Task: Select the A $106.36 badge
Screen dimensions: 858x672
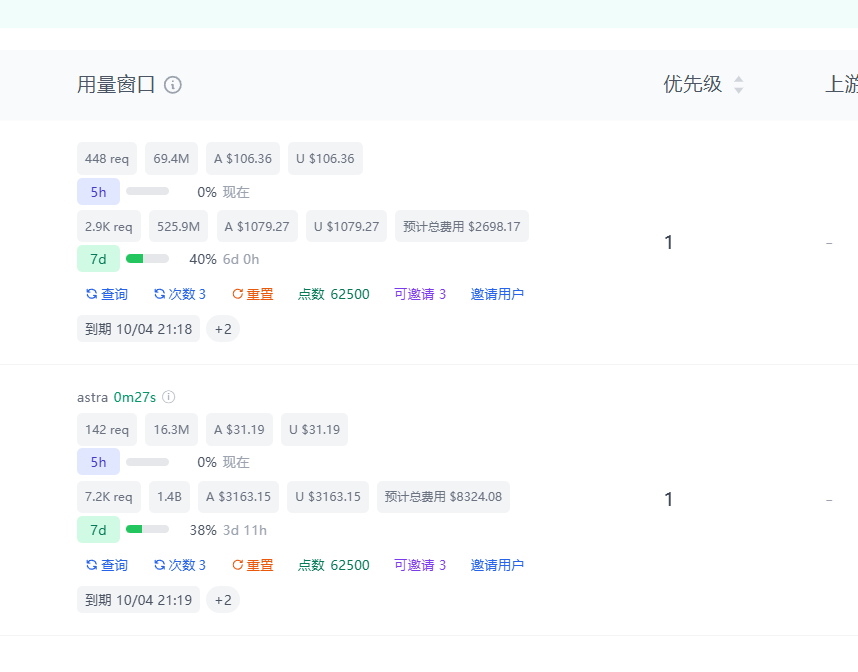Action: 243,159
